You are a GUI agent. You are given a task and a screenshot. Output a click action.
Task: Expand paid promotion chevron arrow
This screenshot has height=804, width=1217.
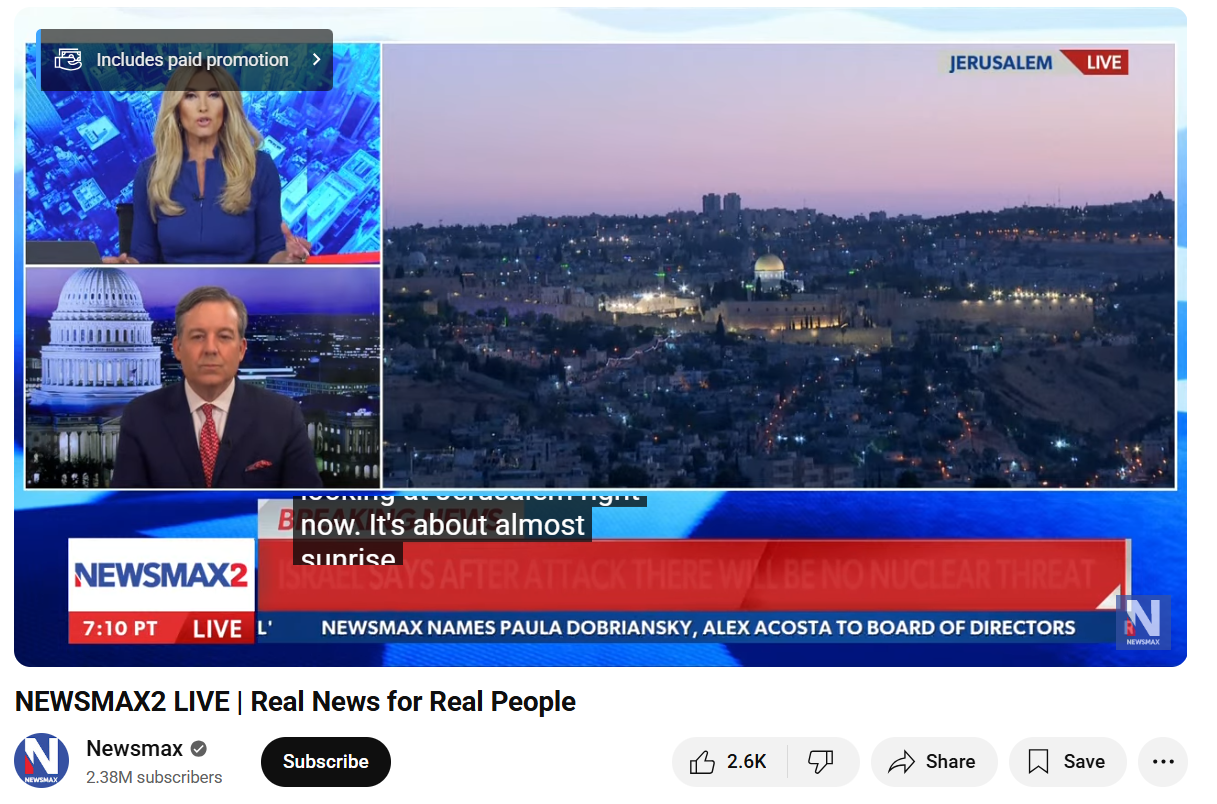(x=316, y=60)
